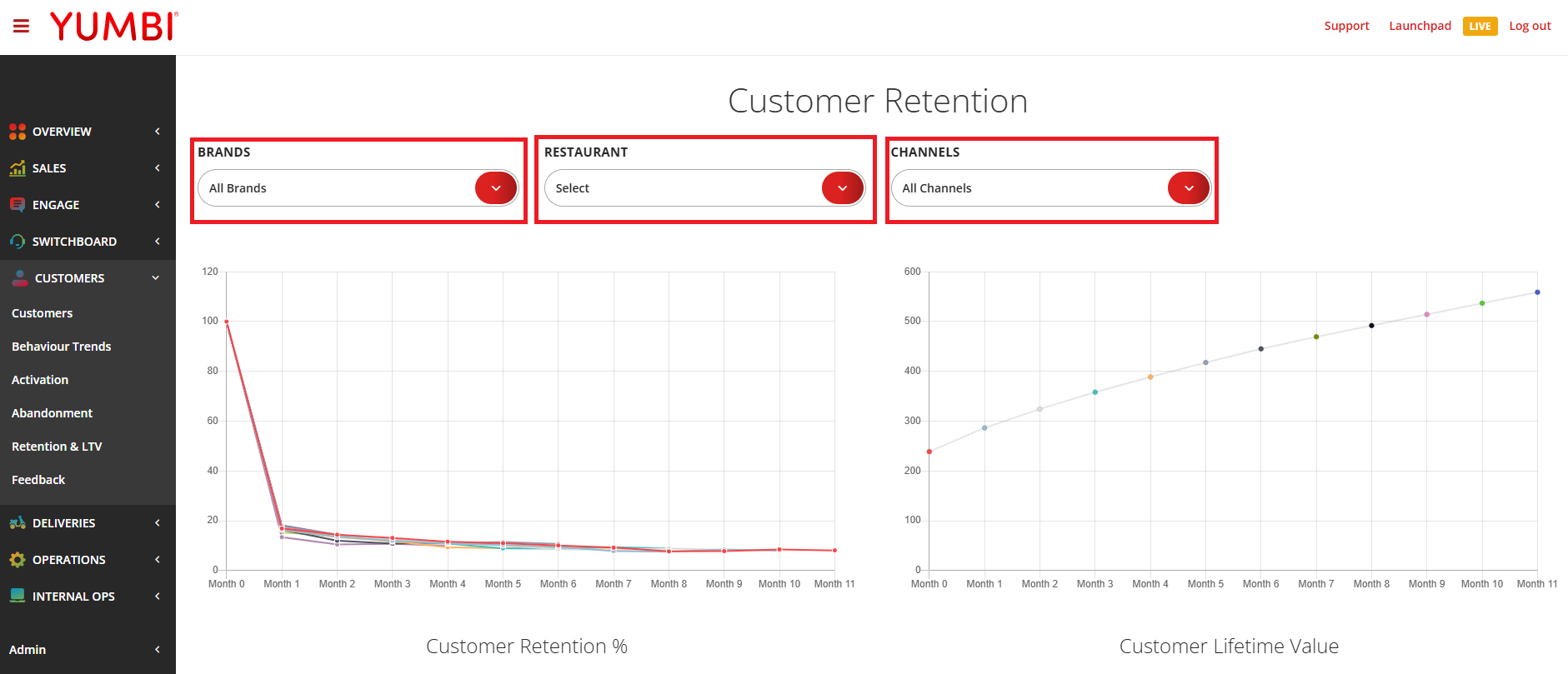Click the LIVE status badge
The width and height of the screenshot is (1568, 674).
point(1480,27)
